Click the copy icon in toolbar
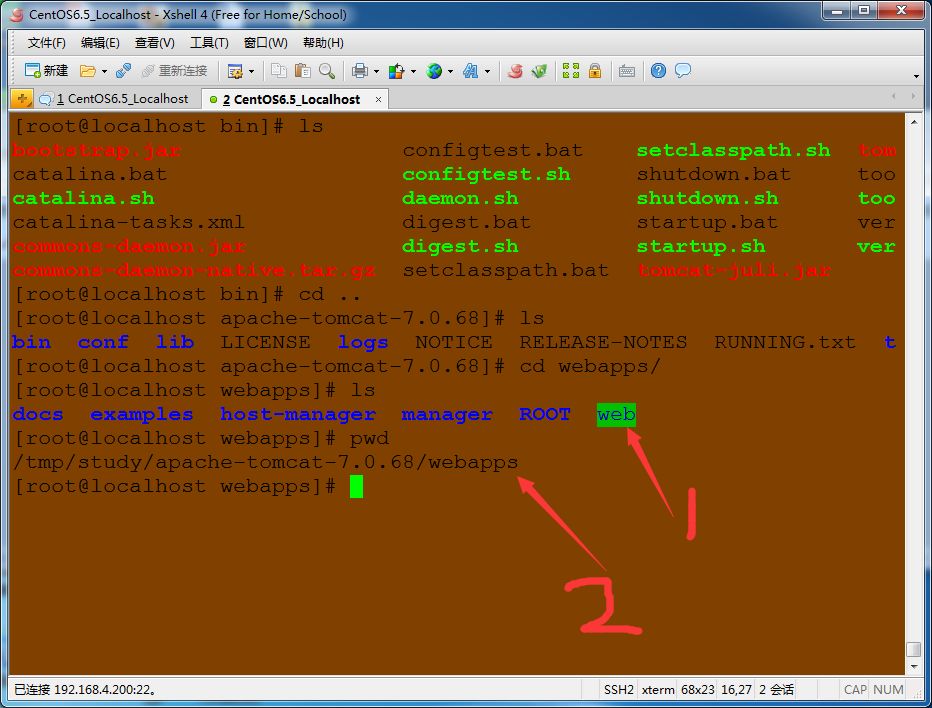This screenshot has height=708, width=932. [x=278, y=71]
